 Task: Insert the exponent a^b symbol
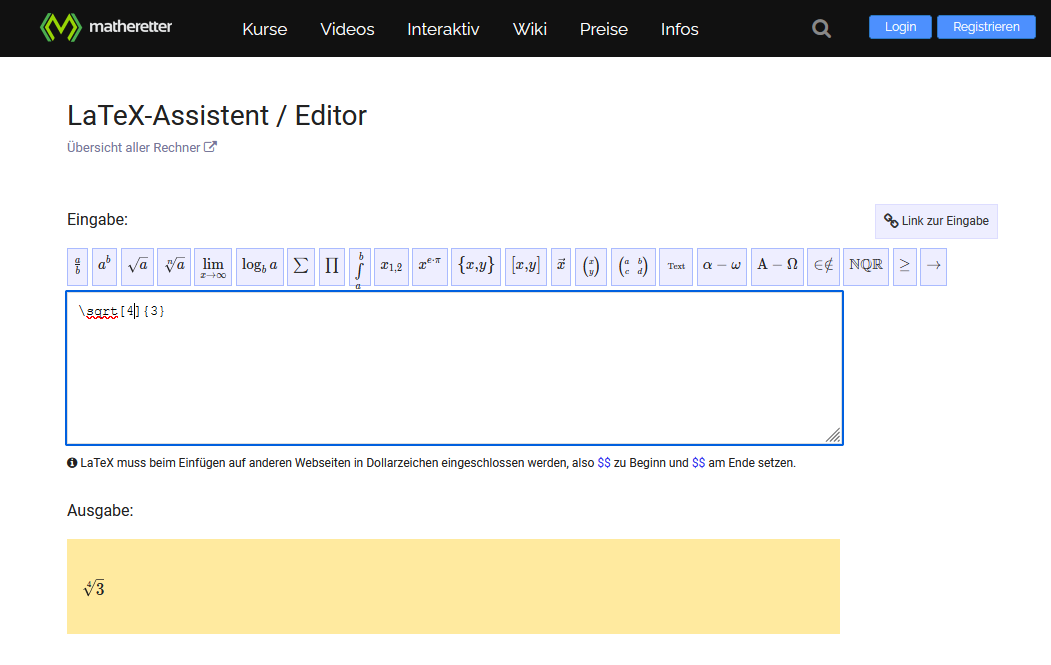[104, 266]
